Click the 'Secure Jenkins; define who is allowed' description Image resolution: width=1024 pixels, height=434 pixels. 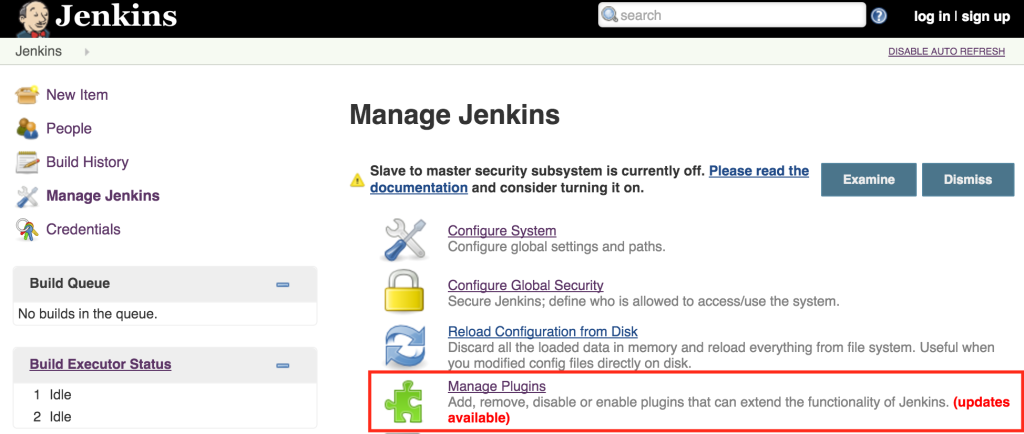(643, 302)
